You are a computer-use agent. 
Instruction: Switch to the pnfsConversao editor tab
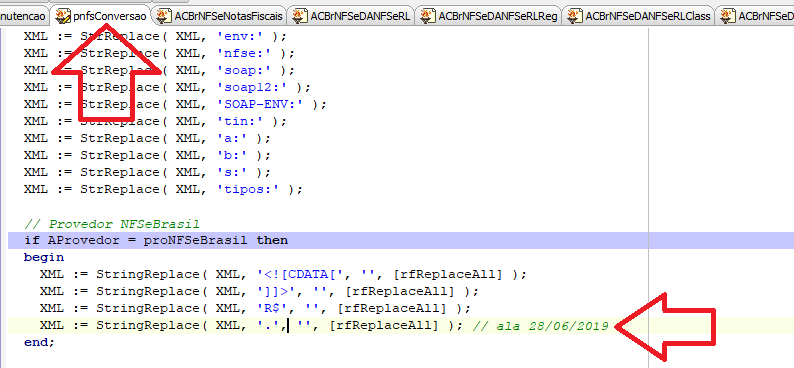click(x=101, y=16)
